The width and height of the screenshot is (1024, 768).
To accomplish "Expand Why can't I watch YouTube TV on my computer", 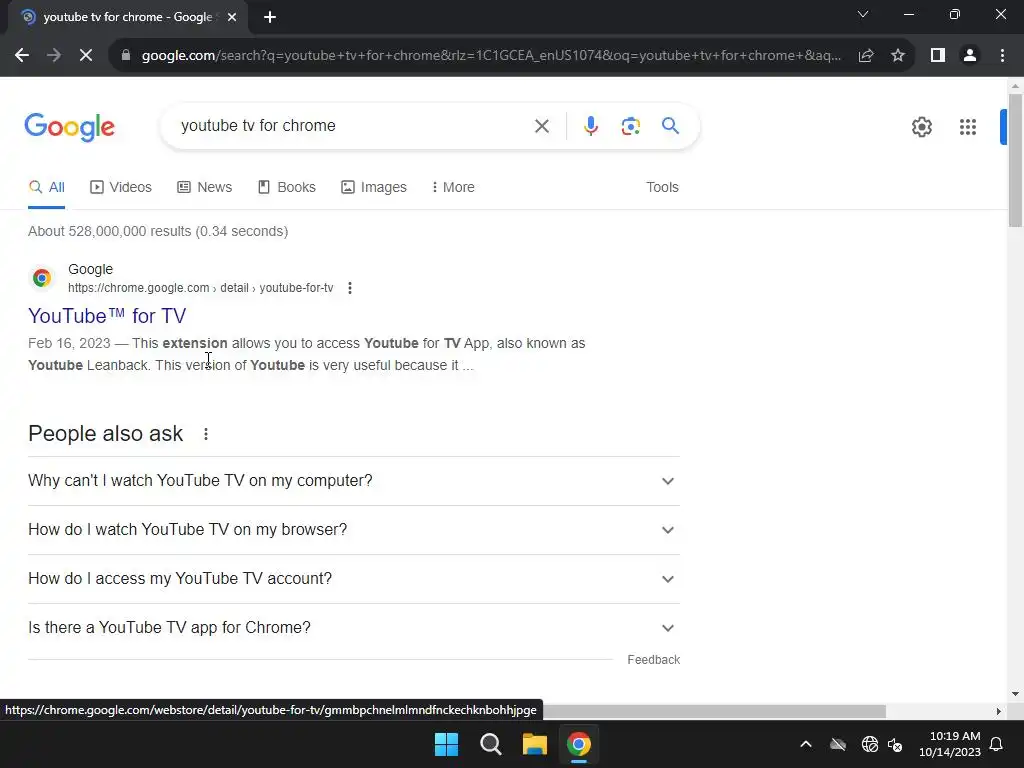I will (354, 481).
